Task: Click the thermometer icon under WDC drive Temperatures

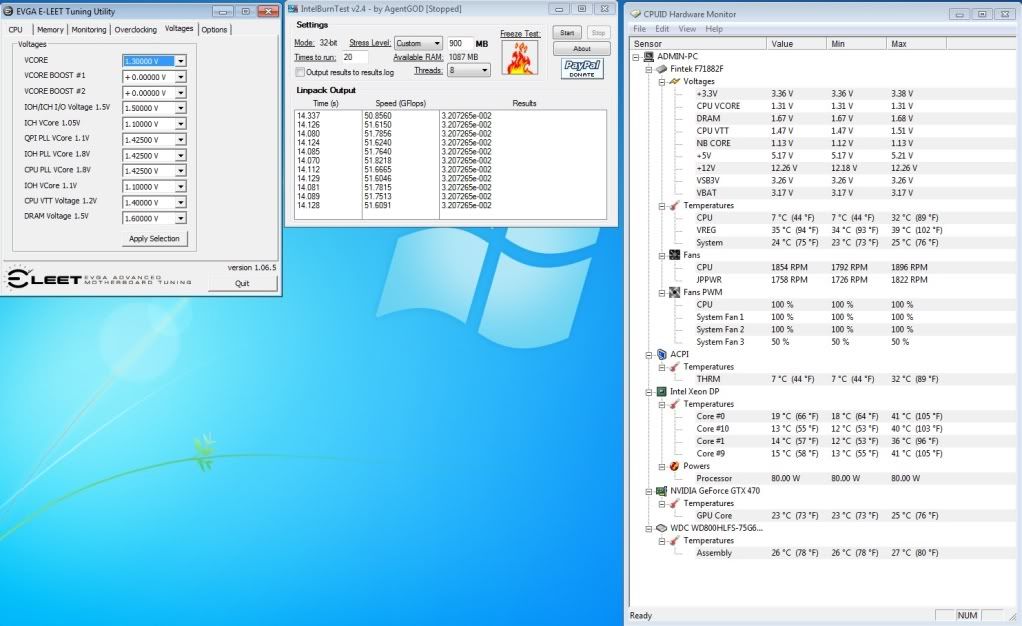Action: click(x=675, y=541)
